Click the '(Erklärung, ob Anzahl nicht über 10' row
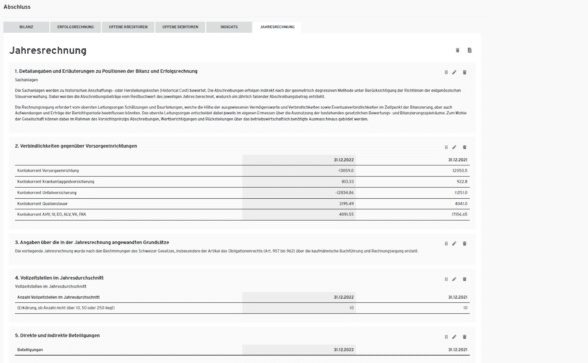 [242, 308]
